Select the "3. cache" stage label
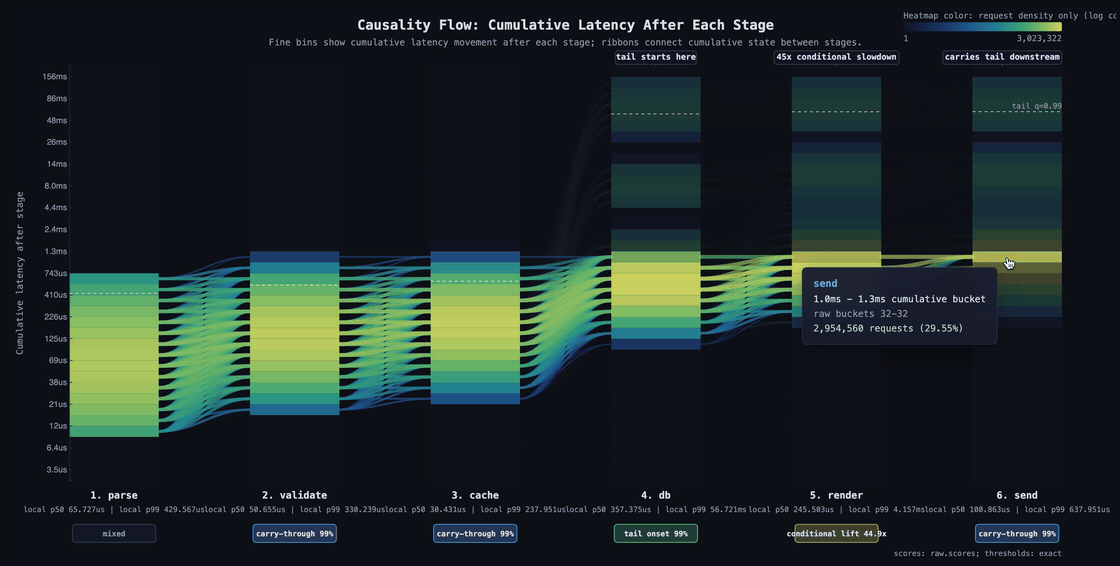Viewport: 1120px width, 566px height. click(x=475, y=495)
